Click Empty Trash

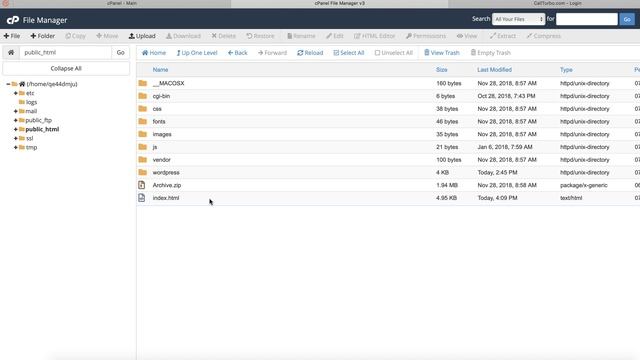coord(491,53)
